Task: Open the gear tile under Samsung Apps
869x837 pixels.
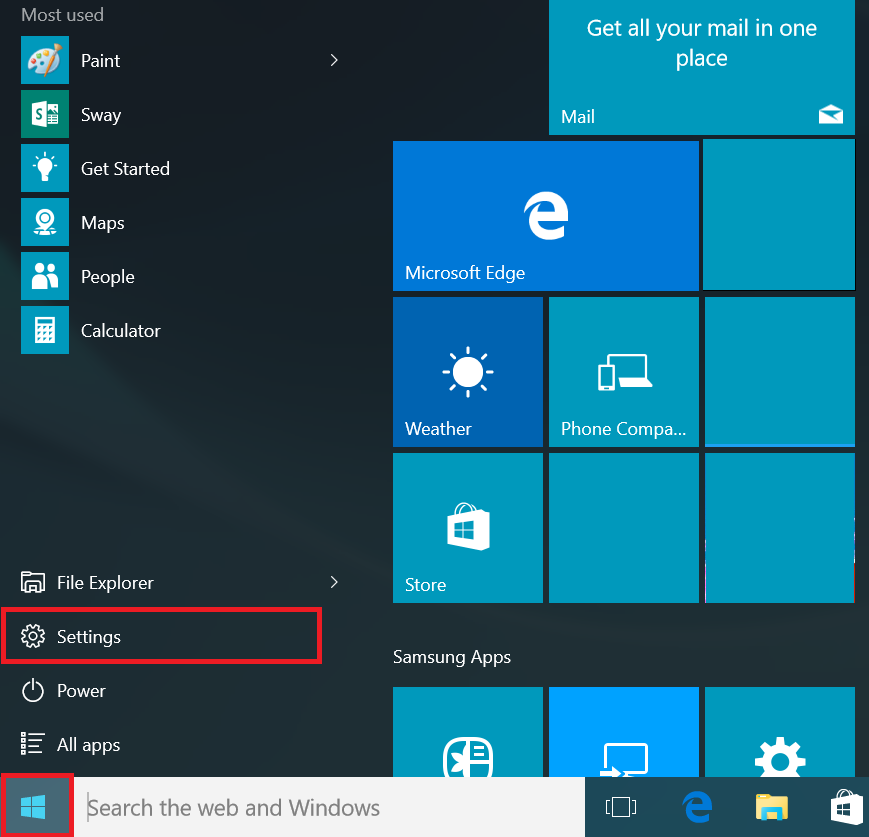Action: tap(780, 732)
